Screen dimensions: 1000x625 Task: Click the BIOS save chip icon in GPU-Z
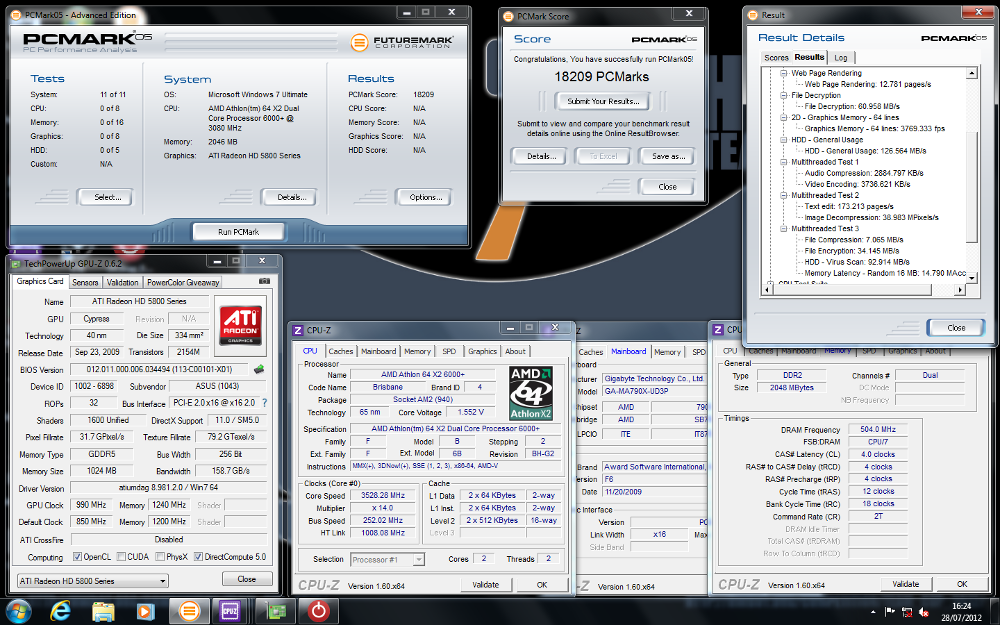click(259, 369)
